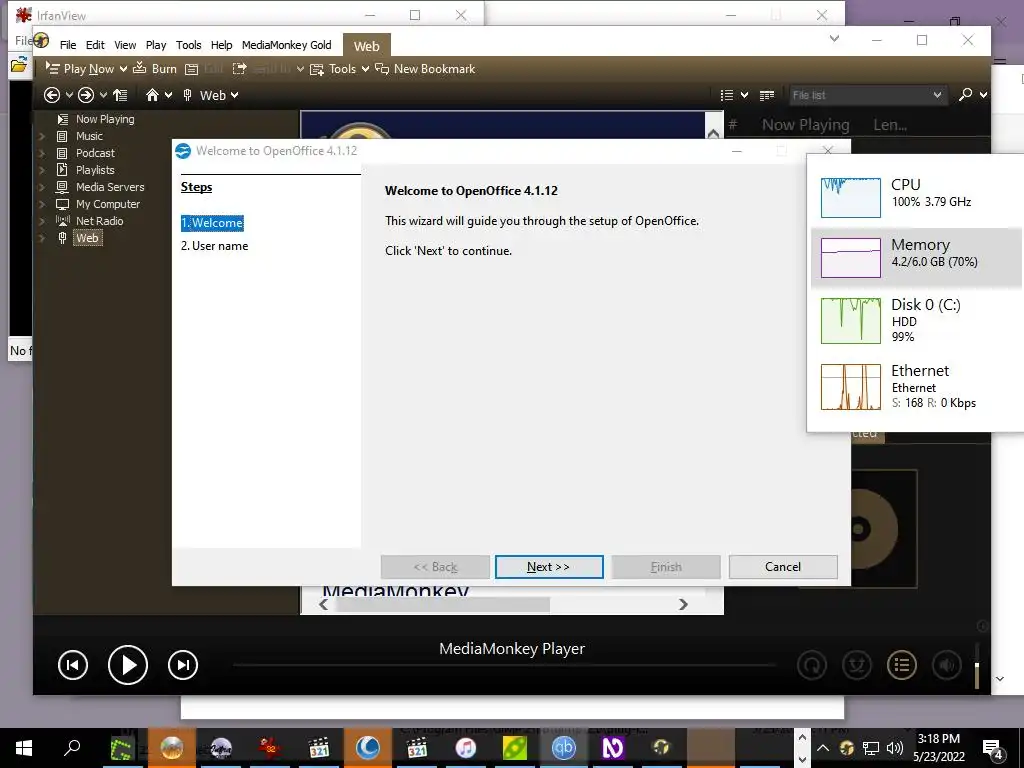The image size is (1024, 768).
Task: Click the Burn toolbar button
Action: [x=155, y=69]
